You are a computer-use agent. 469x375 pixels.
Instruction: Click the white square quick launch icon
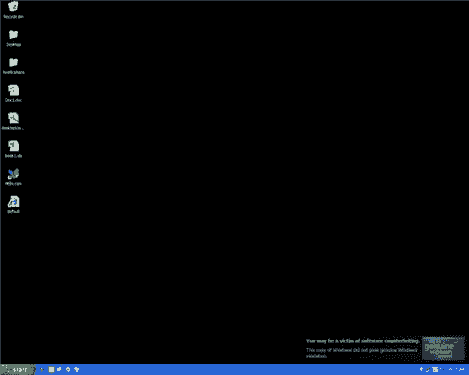pyautogui.click(x=51, y=369)
